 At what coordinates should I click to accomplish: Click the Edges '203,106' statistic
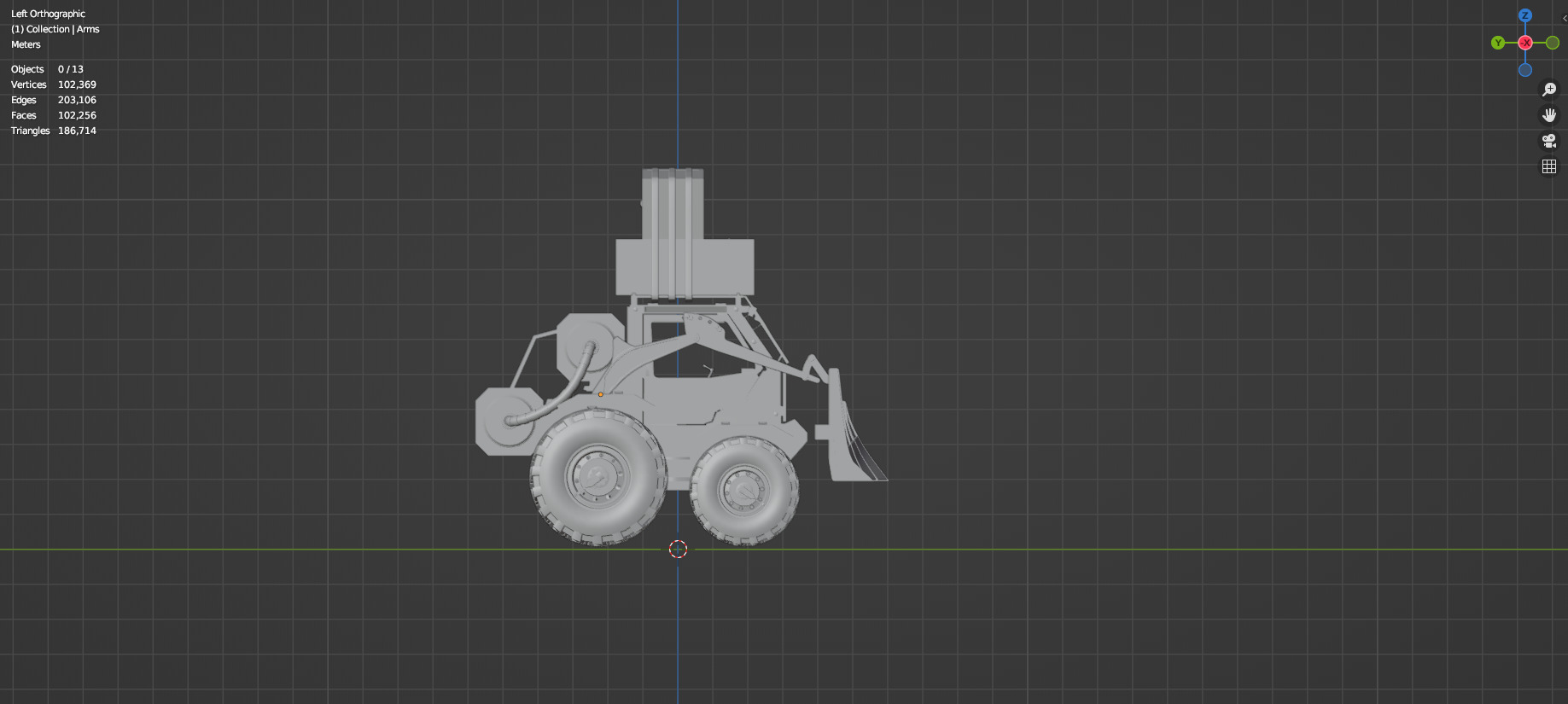(x=77, y=100)
